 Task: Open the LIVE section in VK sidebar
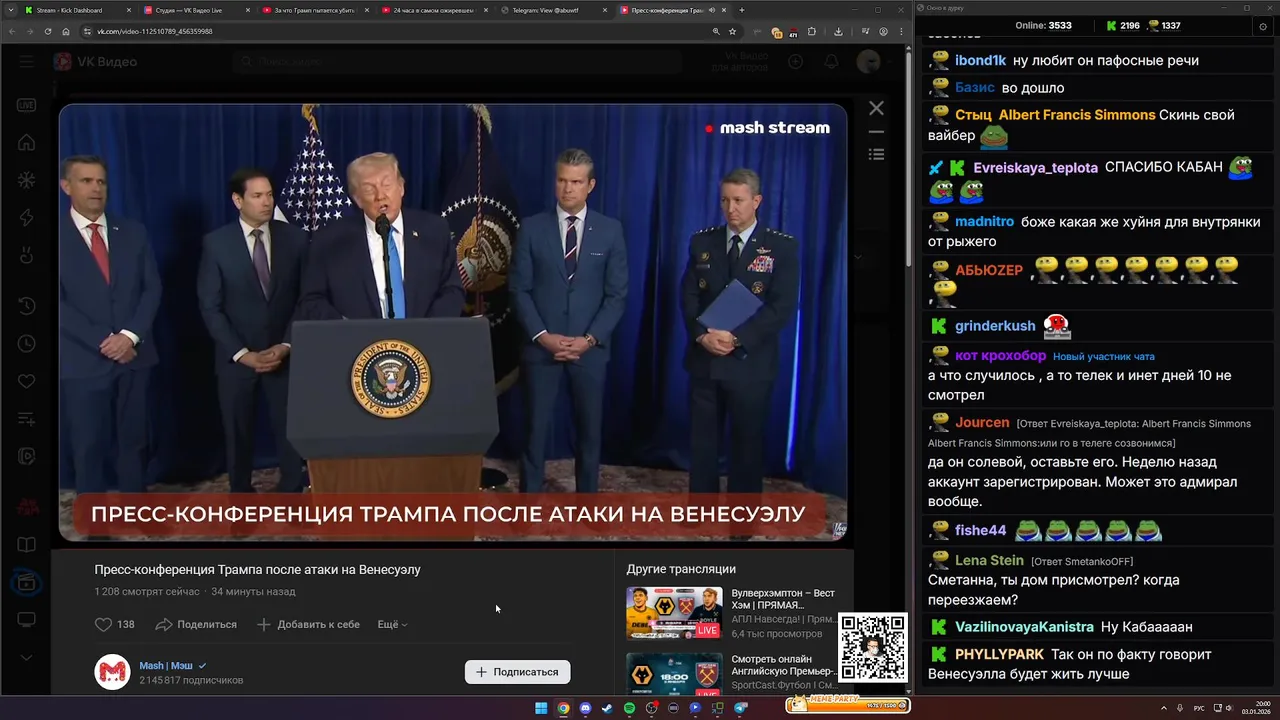point(27,105)
